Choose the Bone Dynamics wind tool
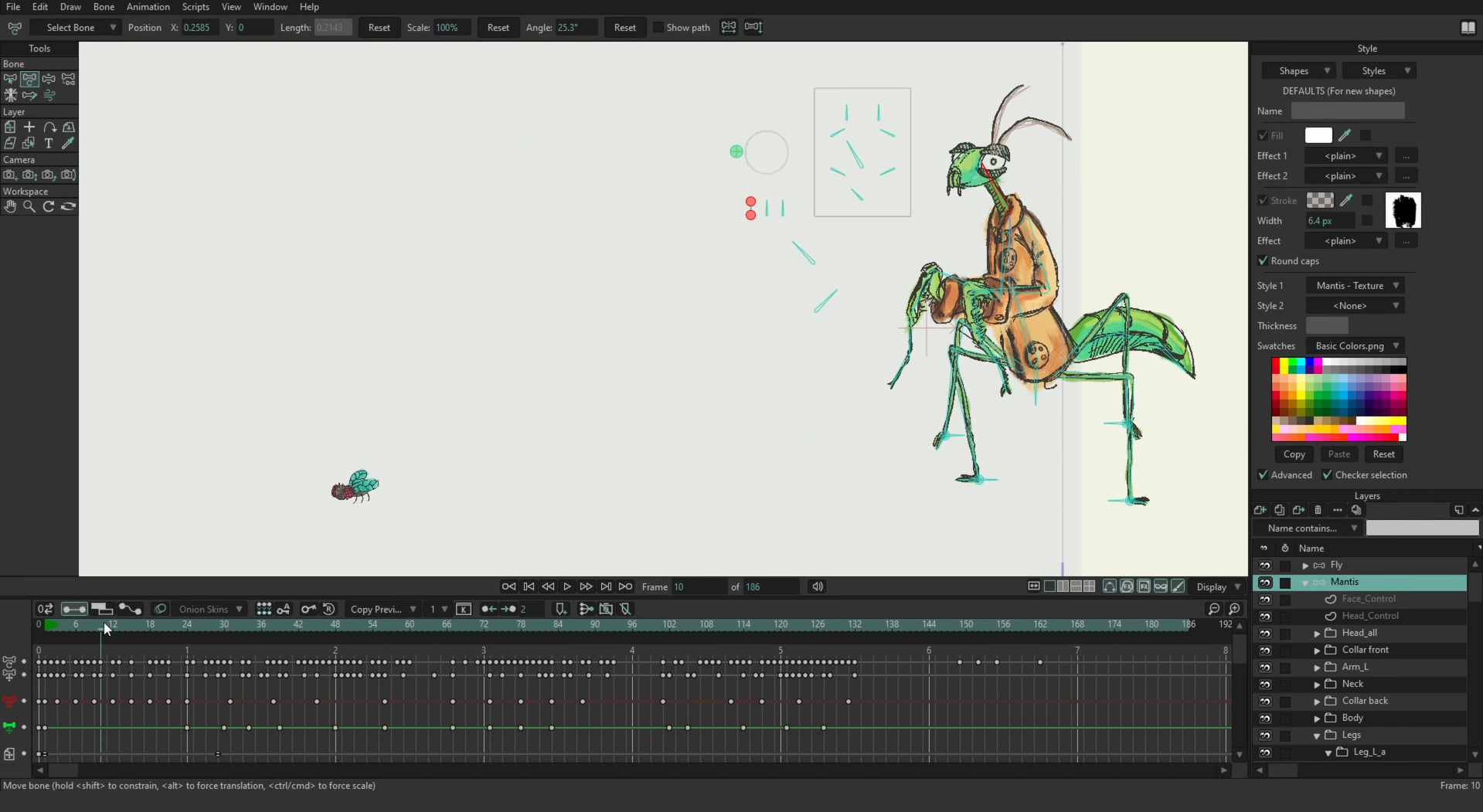Screen dimensions: 1483x812 (49, 95)
